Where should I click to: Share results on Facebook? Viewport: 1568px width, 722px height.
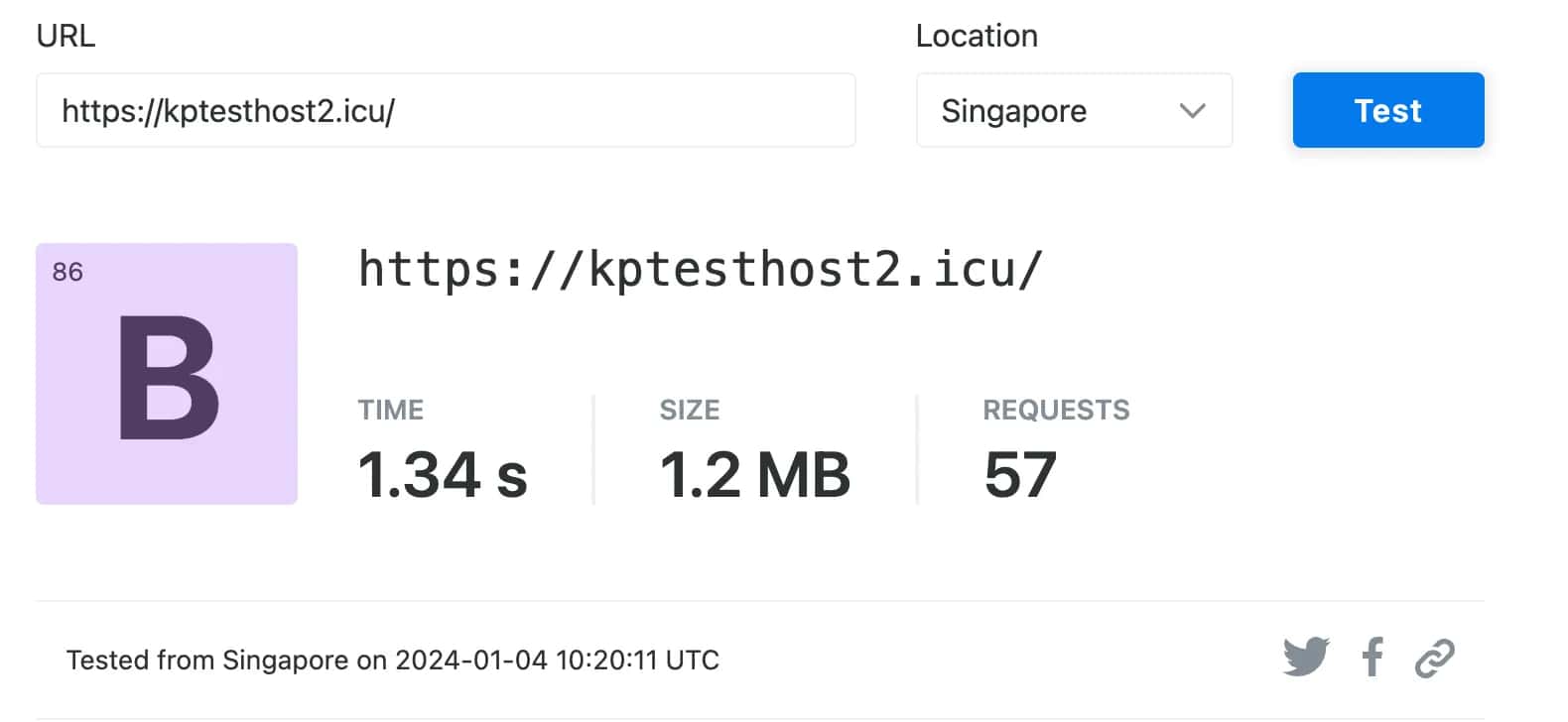[1372, 657]
